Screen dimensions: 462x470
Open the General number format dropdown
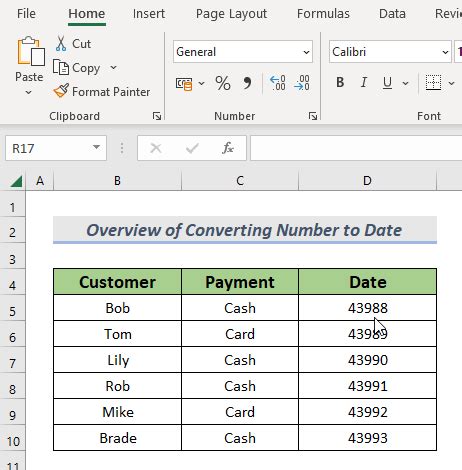click(306, 52)
